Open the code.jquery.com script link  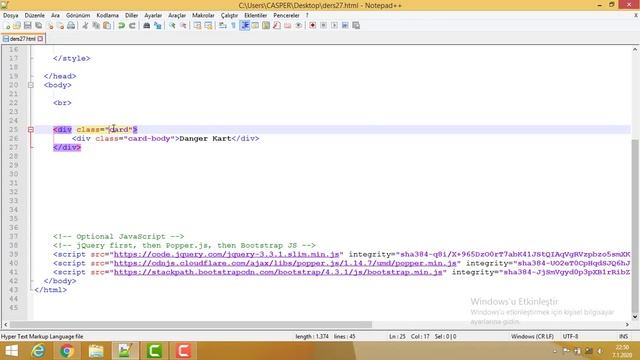226,254
